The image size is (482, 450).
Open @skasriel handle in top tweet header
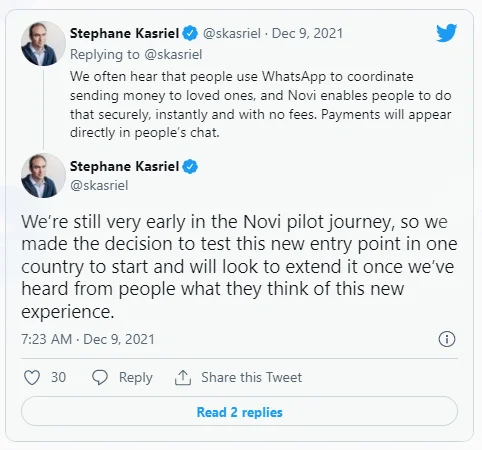pyautogui.click(x=232, y=33)
